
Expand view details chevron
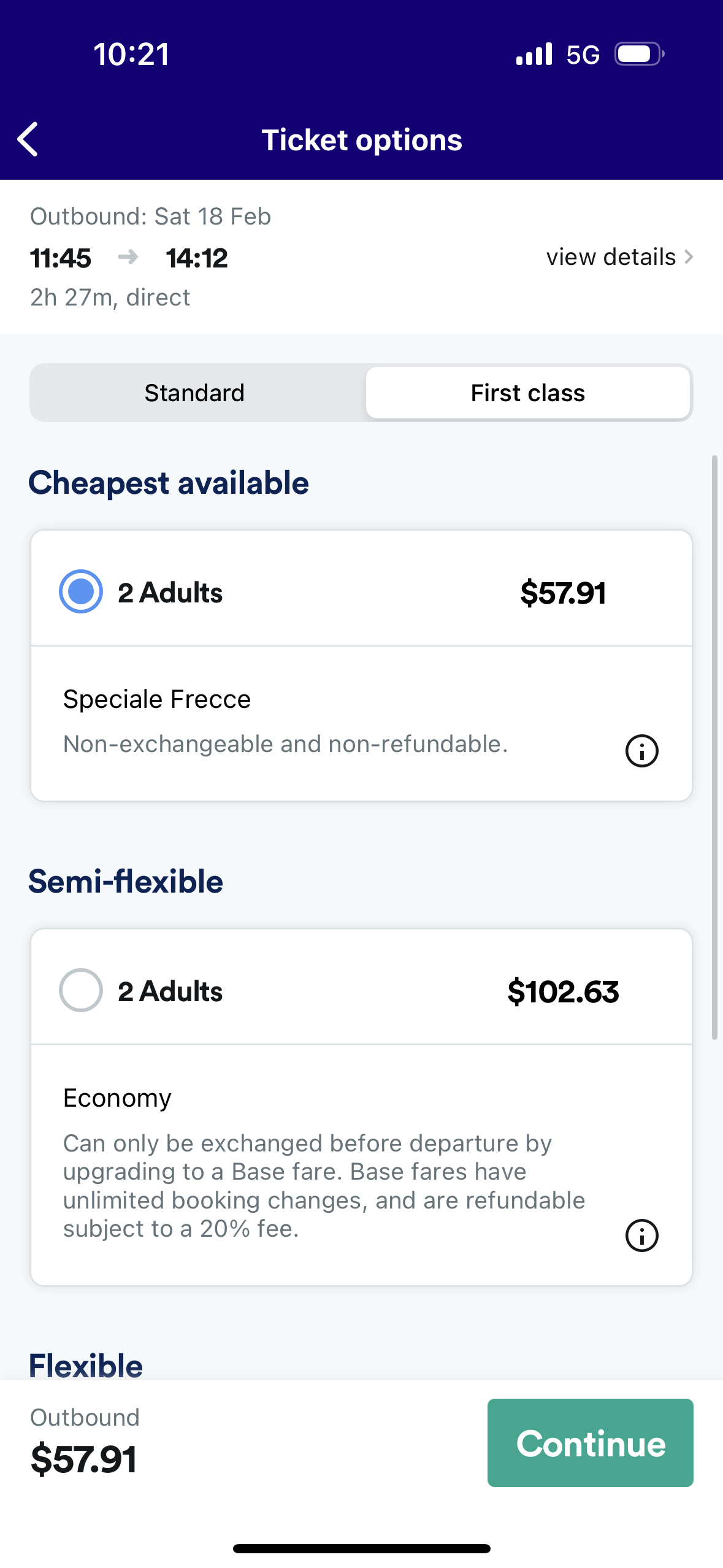click(689, 256)
